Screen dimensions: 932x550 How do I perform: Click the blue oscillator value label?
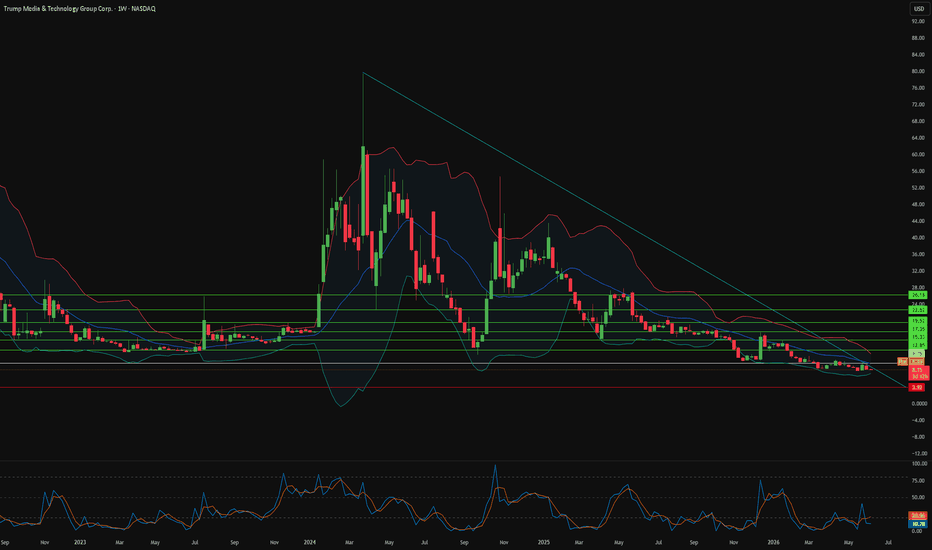[918, 524]
